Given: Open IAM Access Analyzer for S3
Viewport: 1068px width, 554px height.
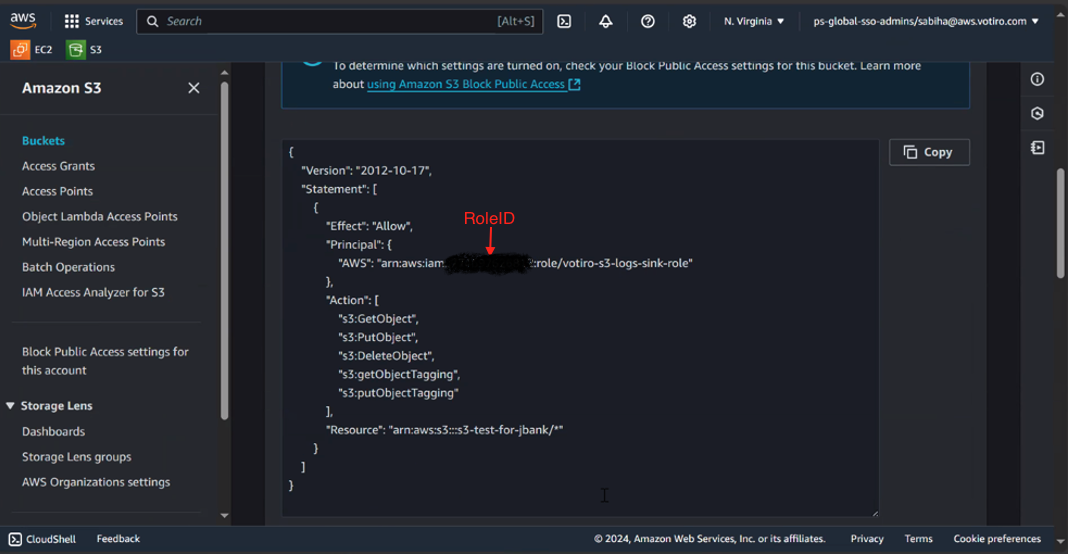Looking at the screenshot, I should pyautogui.click(x=93, y=292).
